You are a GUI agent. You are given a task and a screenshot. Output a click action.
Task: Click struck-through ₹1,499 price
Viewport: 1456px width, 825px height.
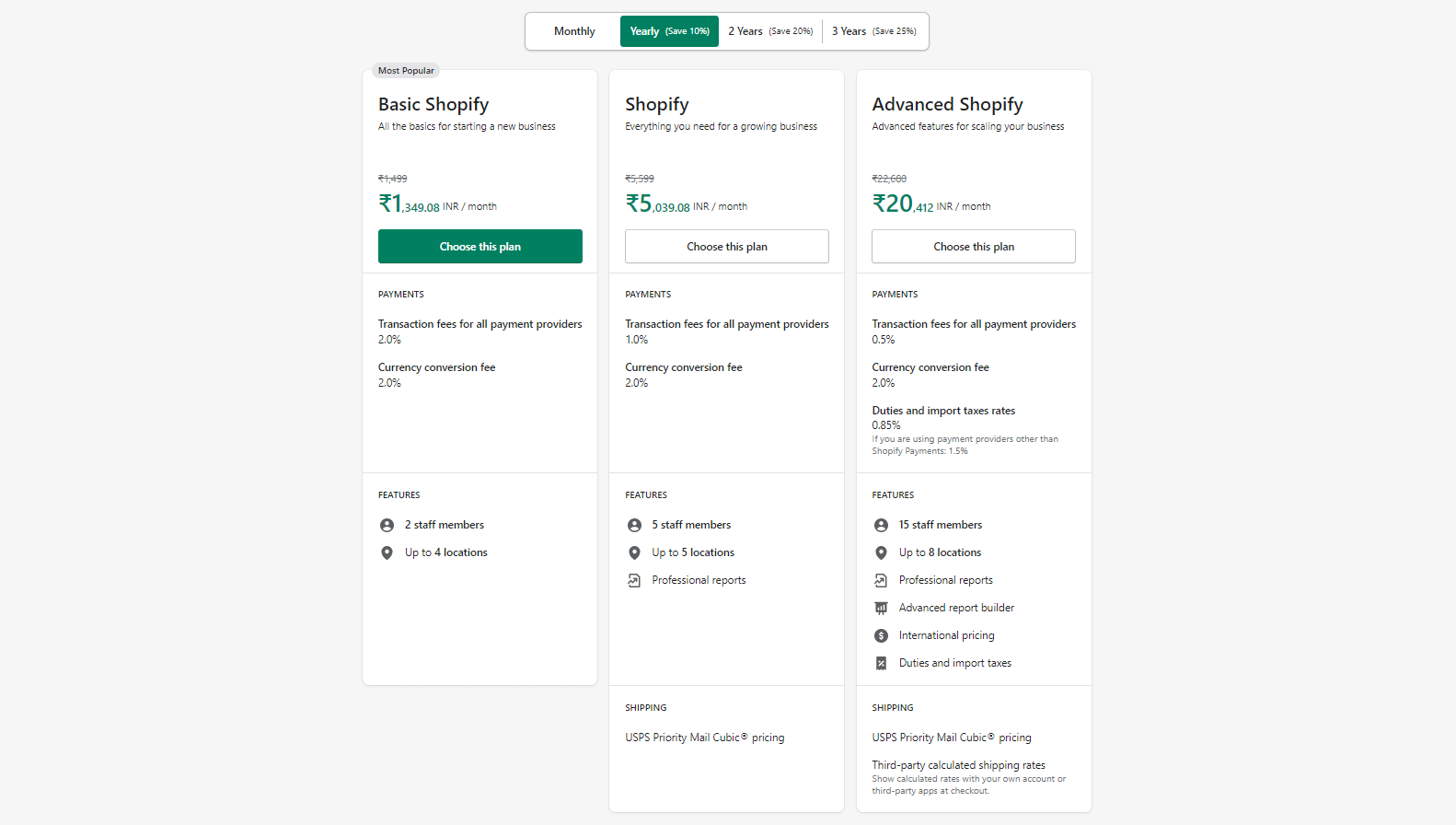click(393, 179)
